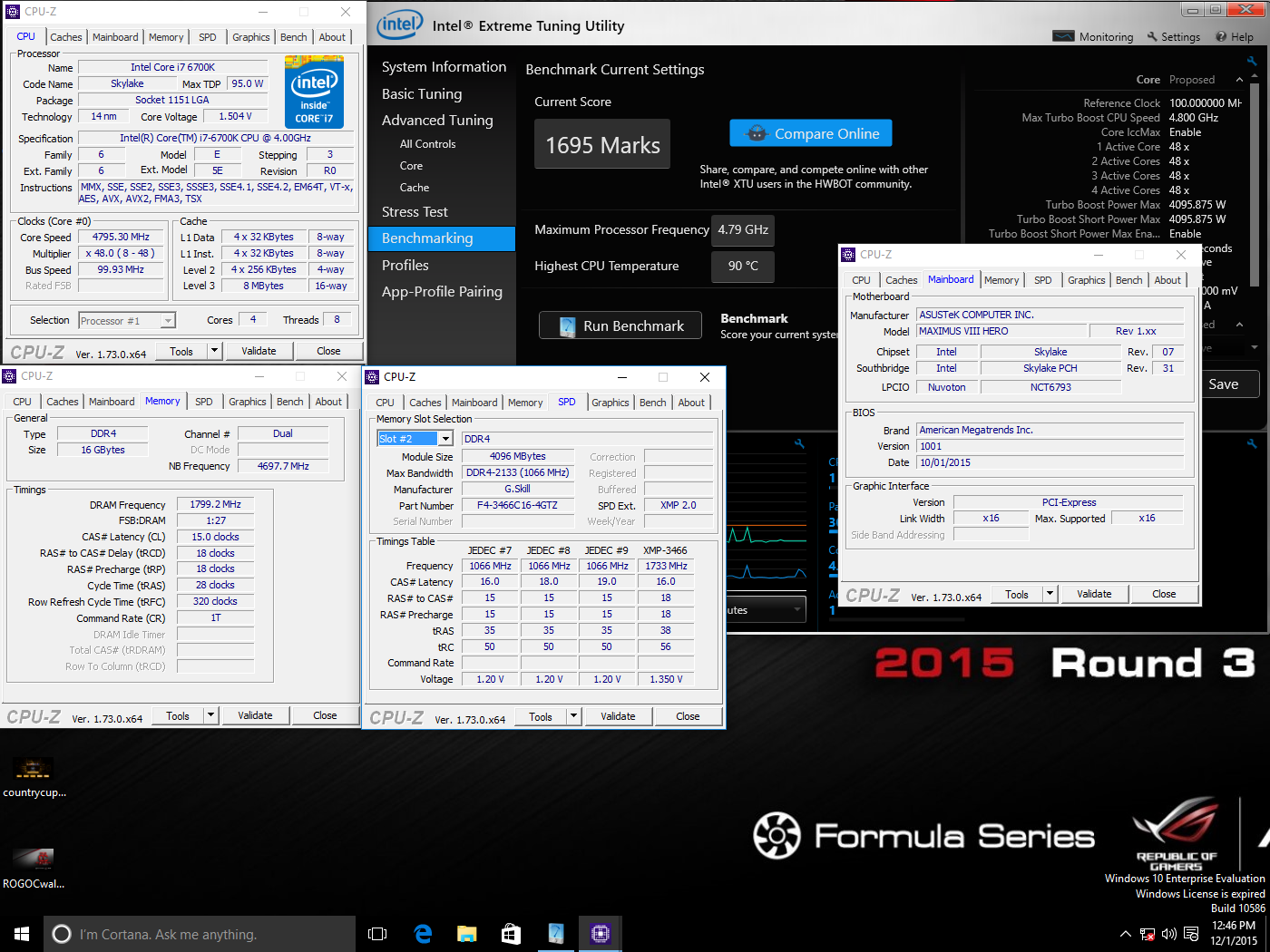This screenshot has height=952, width=1270.
Task: Open the Windows Start menu
Action: 22,934
